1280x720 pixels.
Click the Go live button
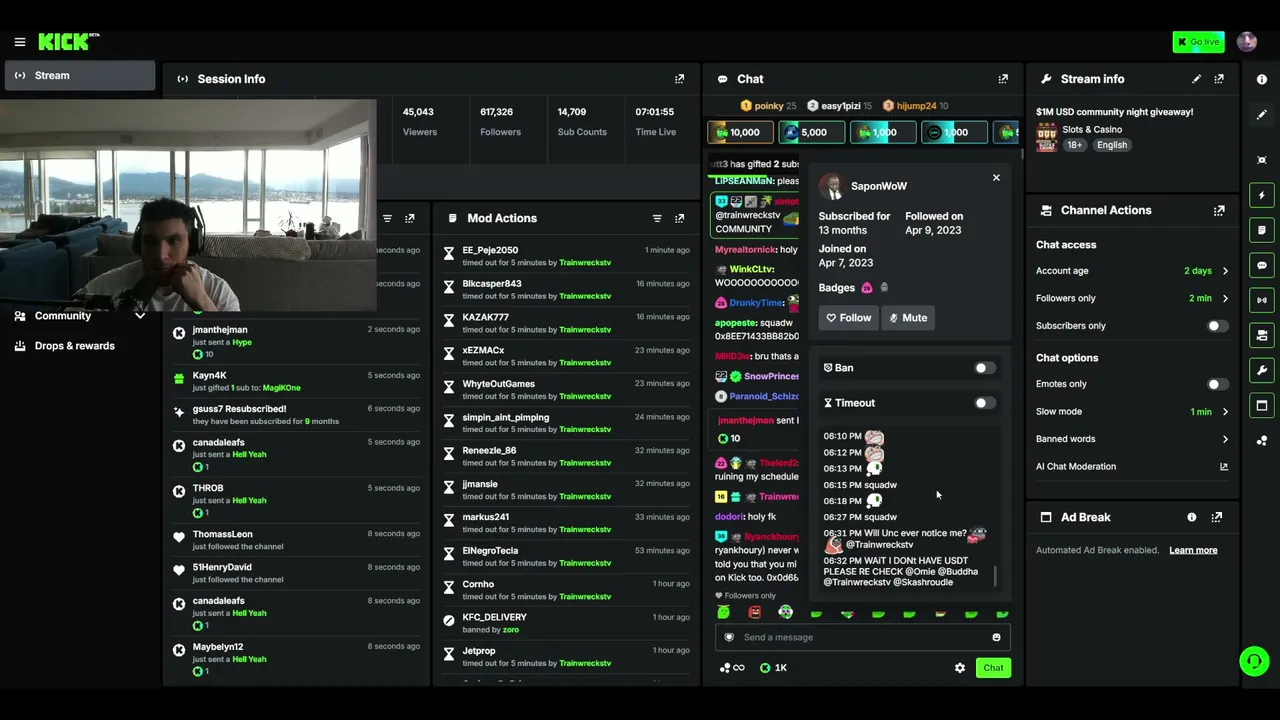coord(1199,42)
